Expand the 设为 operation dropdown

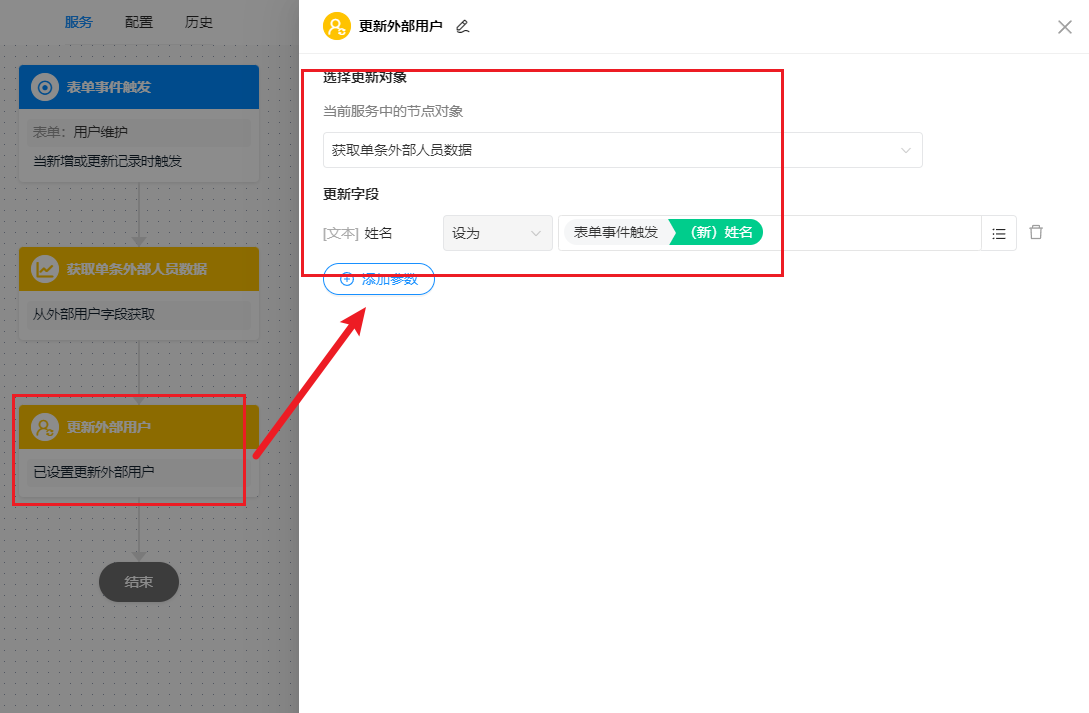(497, 232)
